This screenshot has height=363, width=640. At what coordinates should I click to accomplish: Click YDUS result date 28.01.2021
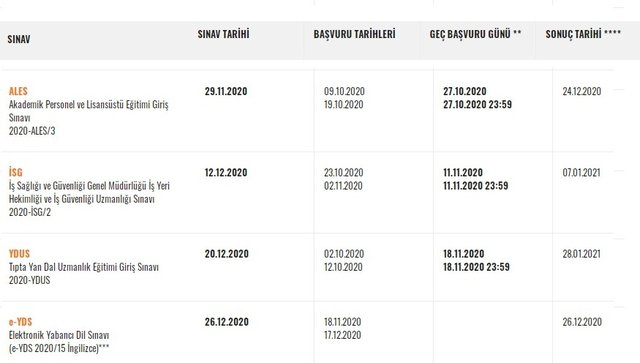pos(582,254)
